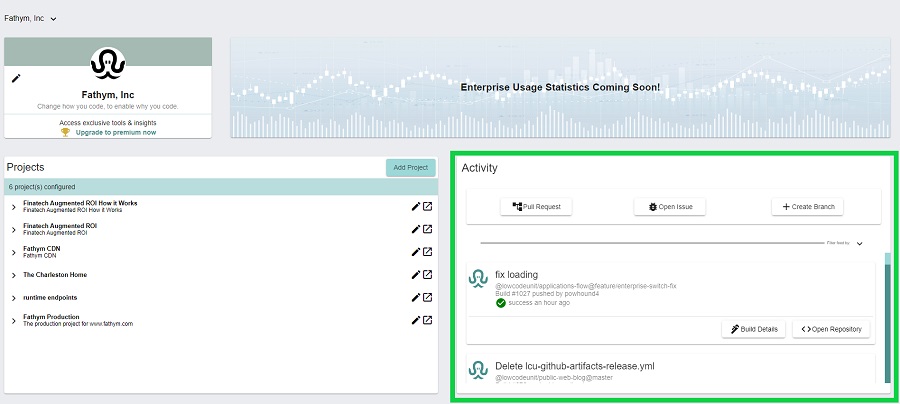The image size is (900, 404).
Task: Click the 'Projects' panel heading
Action: 25,168
